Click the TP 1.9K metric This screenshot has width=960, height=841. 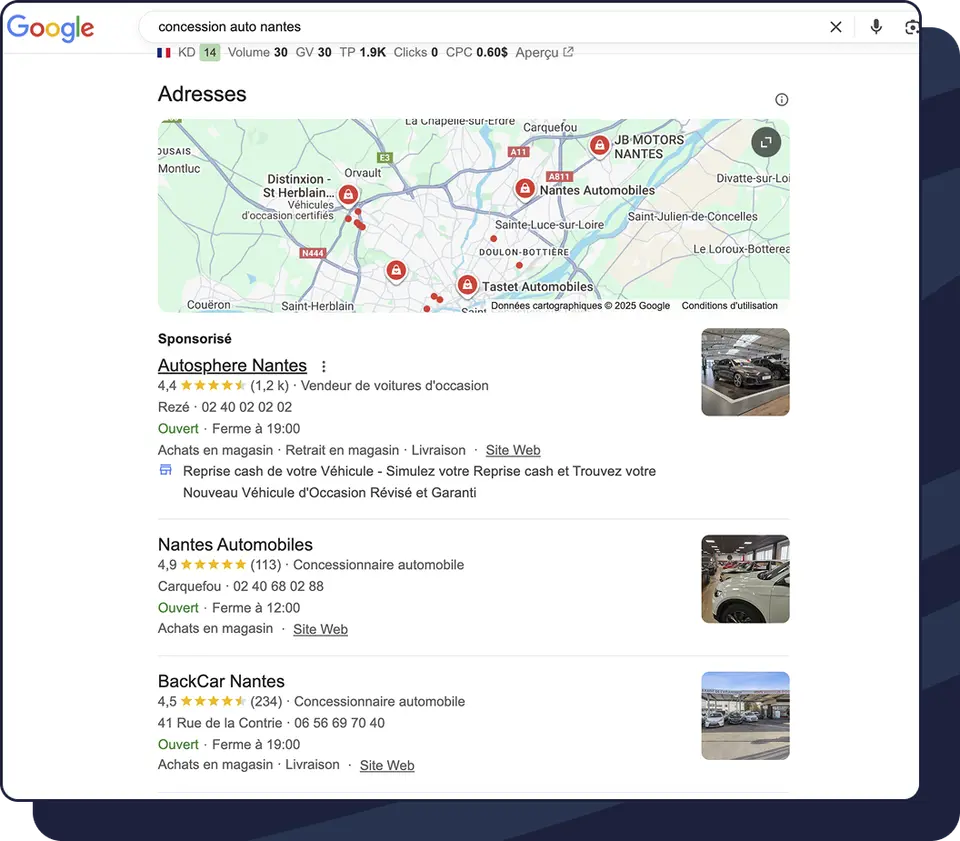point(362,53)
